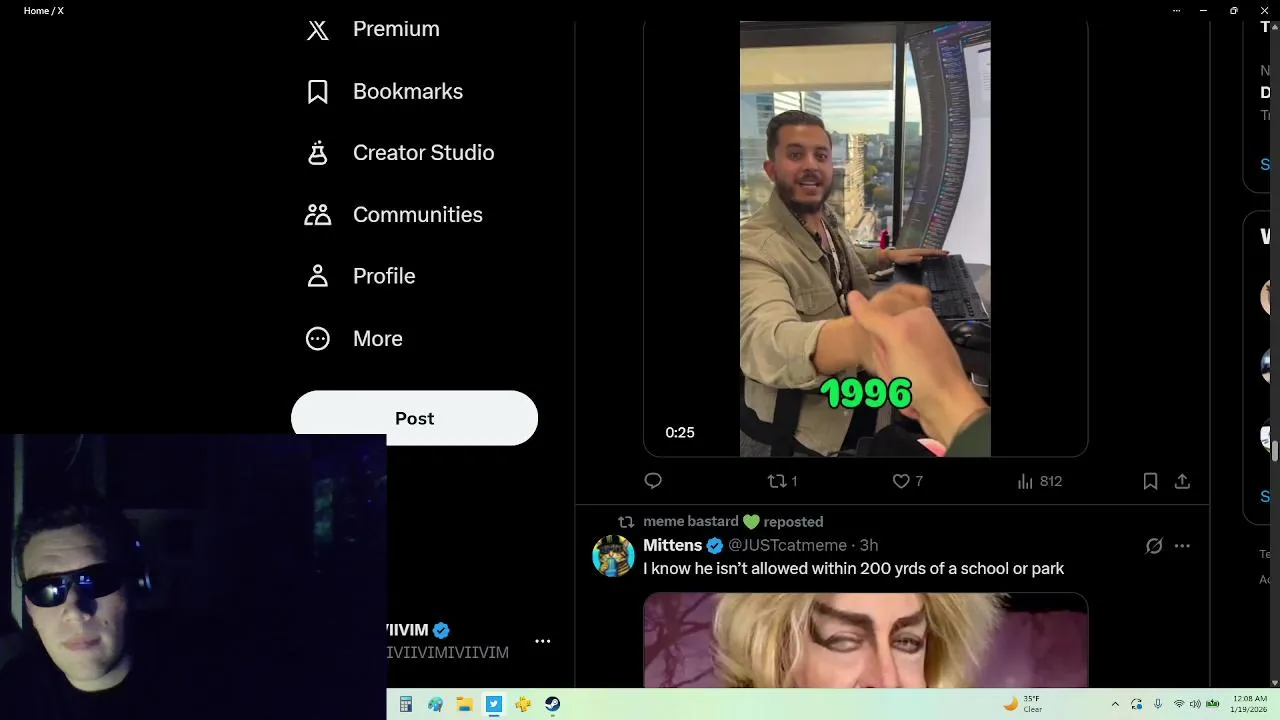This screenshot has width=1280, height=720.
Task: Open the @JUSTcatmeme profile link
Action: pos(787,545)
